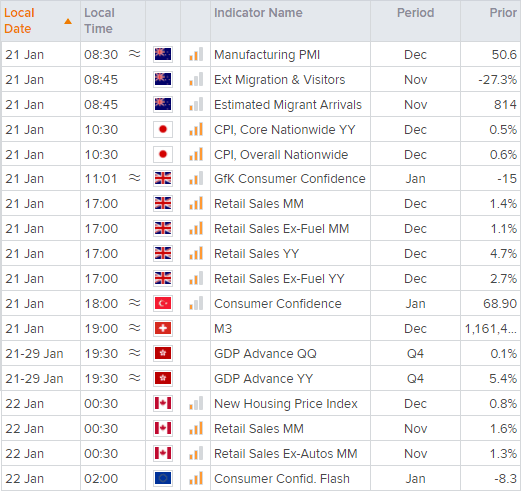Click Hong Kong flag on GDP Advance QQ
This screenshot has width=521, height=491.
[163, 353]
